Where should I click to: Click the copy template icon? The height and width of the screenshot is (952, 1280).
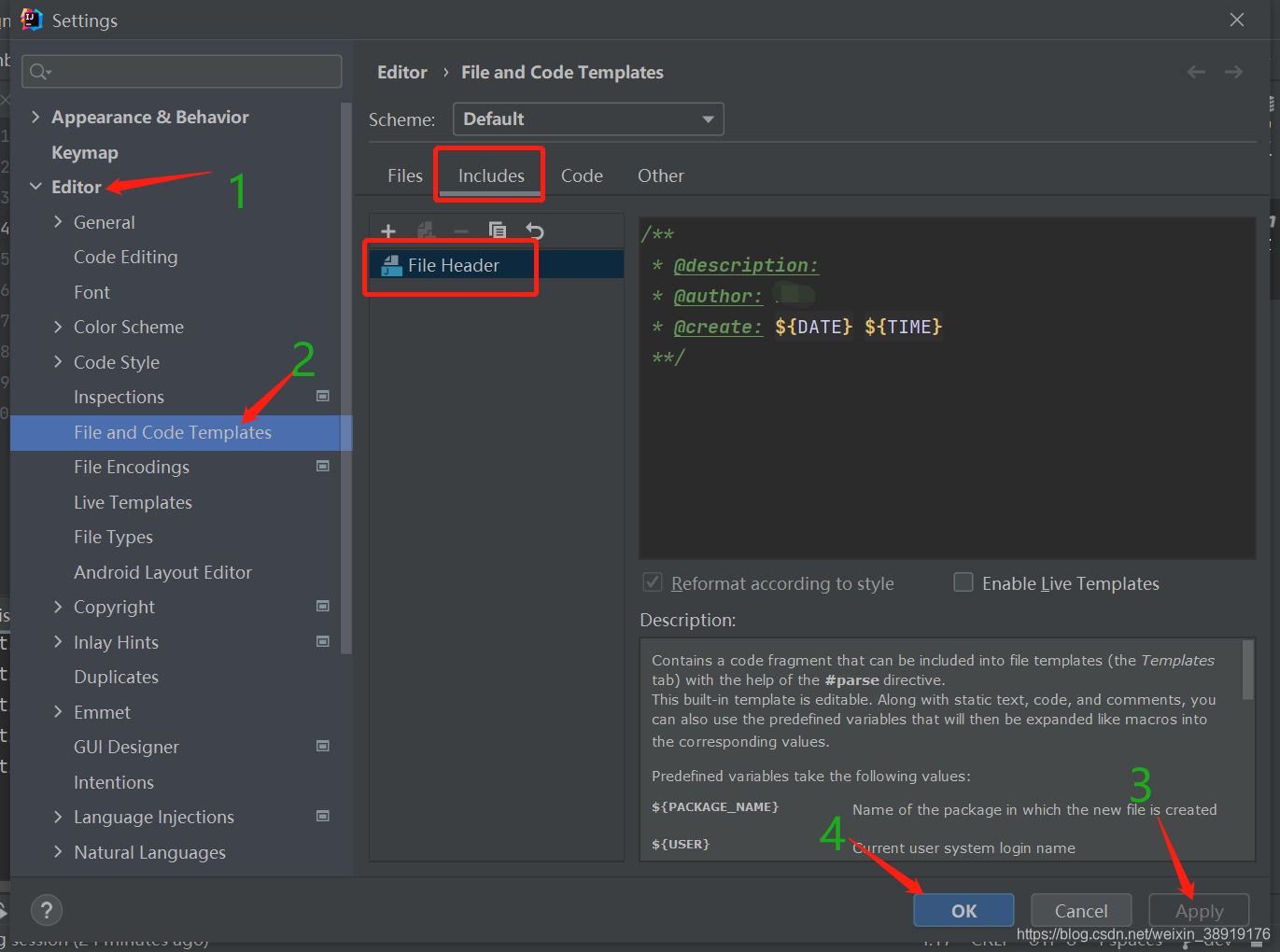[x=498, y=231]
